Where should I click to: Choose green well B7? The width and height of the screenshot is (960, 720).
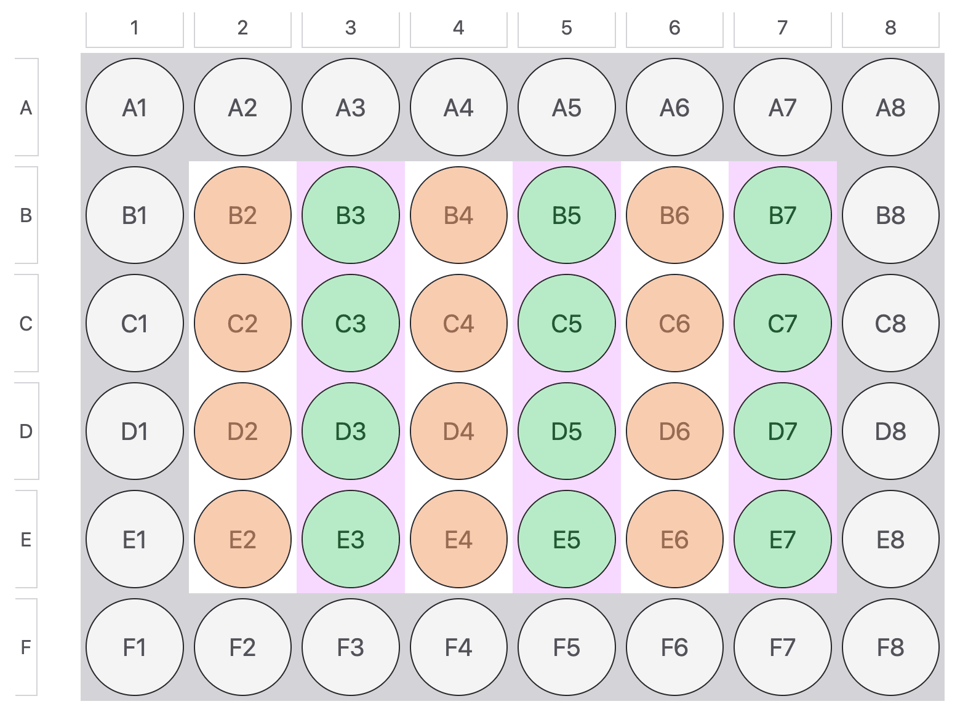[783, 216]
